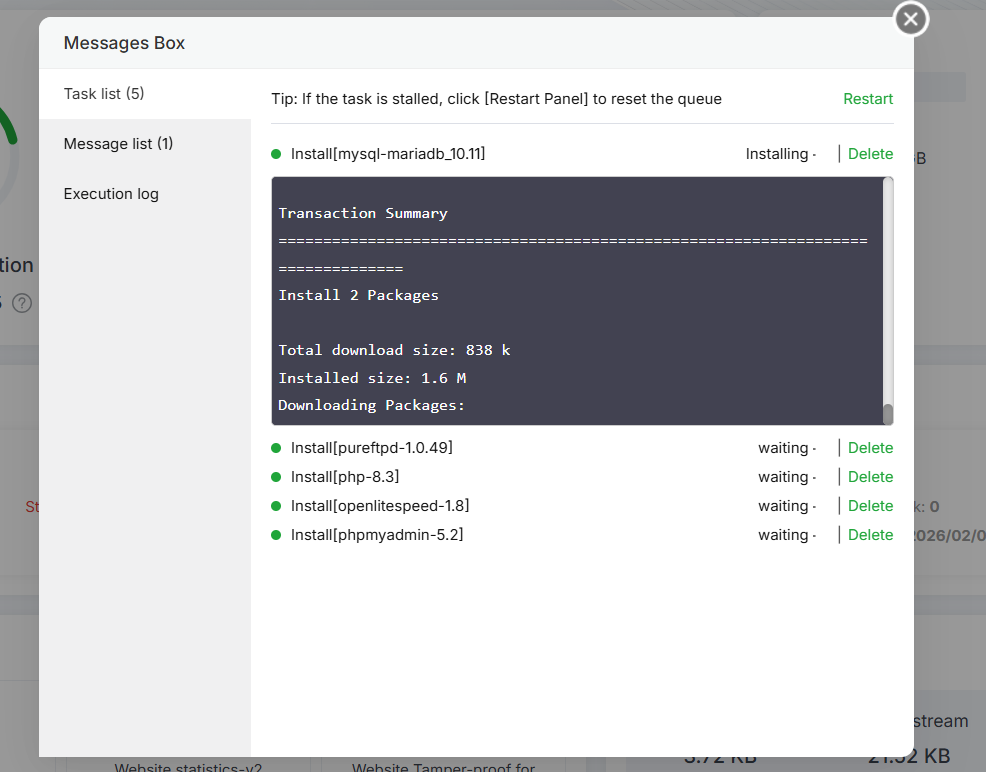Open the Task list (5) tab

click(104, 94)
